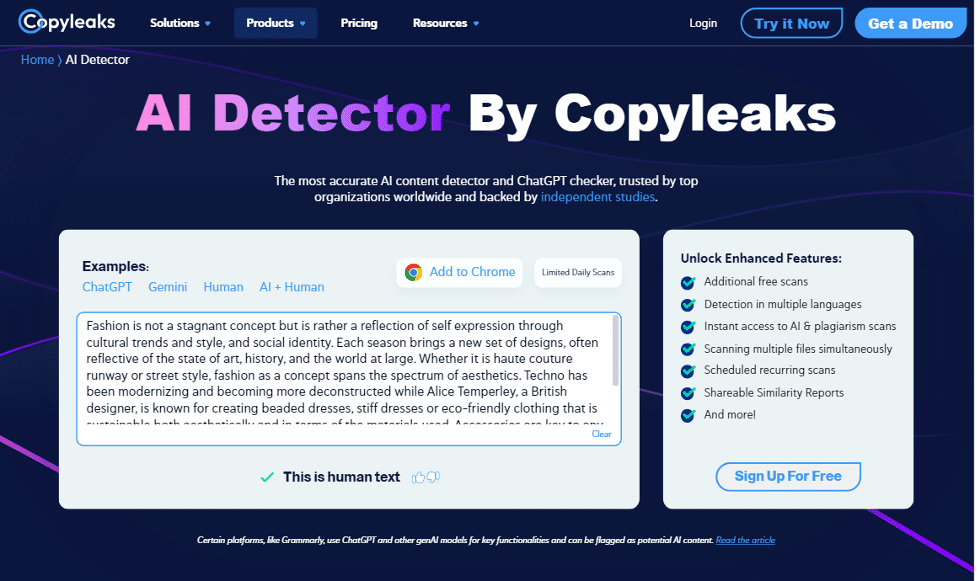Open the Solutions dropdown menu
Viewport: 977px width, 581px height.
[x=180, y=22]
